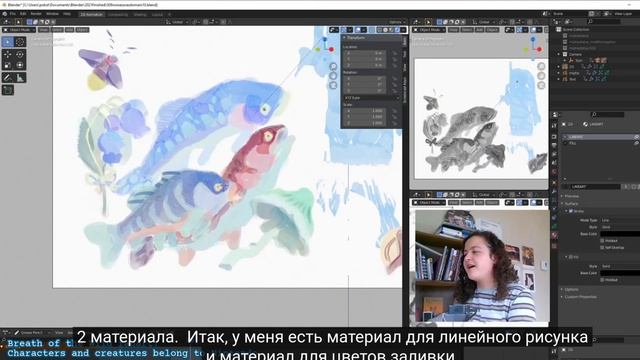
Task: Select the Cursor tool
Action: (x=20, y=42)
